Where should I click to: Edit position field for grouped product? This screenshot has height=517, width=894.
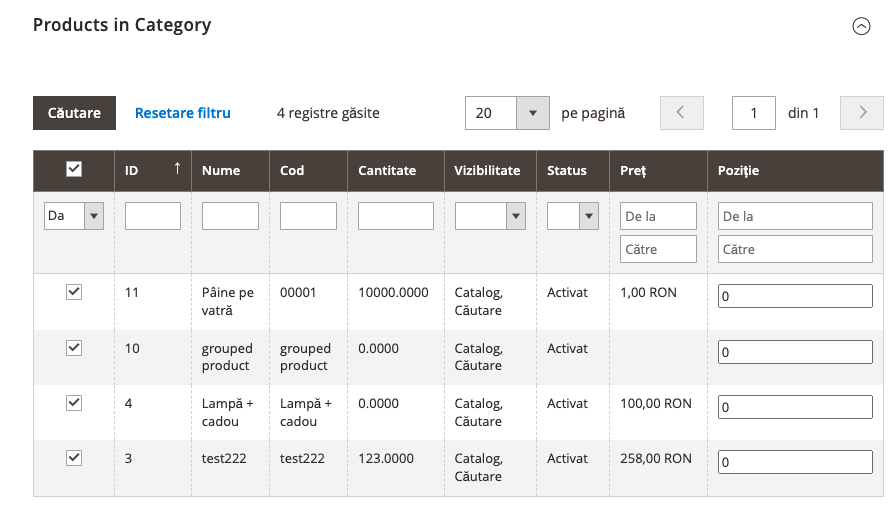(x=795, y=352)
